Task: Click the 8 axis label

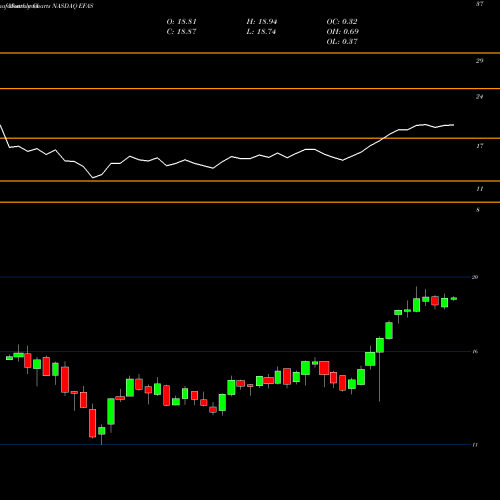Action: 478,210
